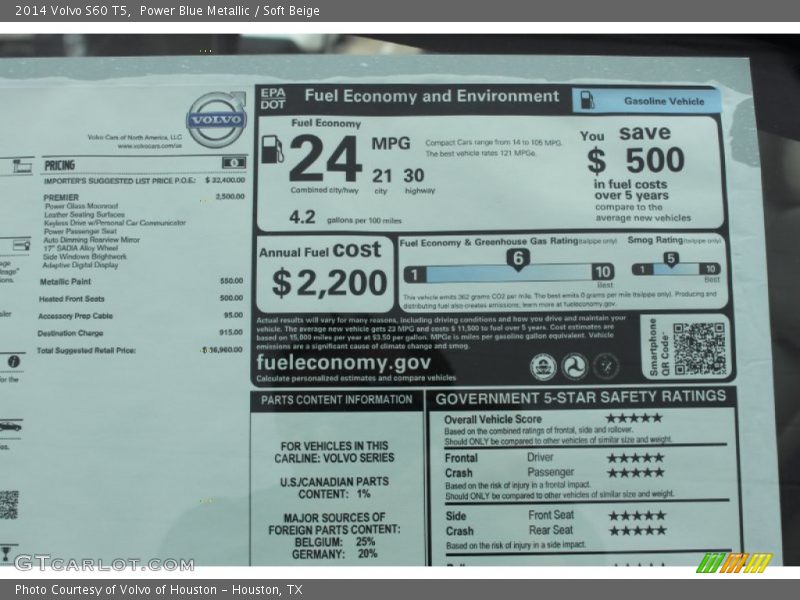
Task: Click the 4.2 gallons per 100 miles value
Action: tap(302, 217)
